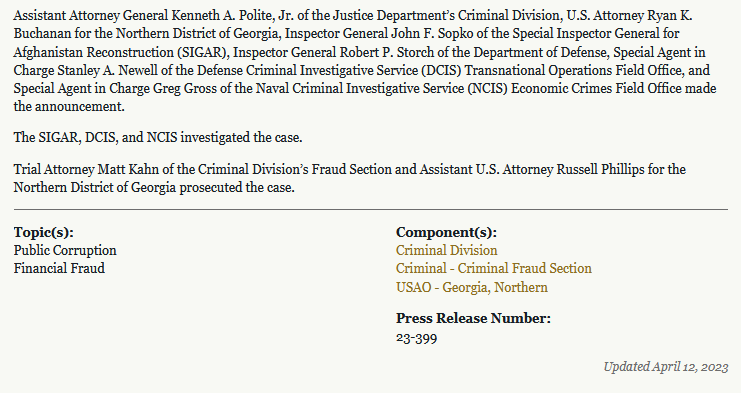Viewport: 741px width, 393px height.
Task: Click the Topic(s) heading
Action: 43,232
